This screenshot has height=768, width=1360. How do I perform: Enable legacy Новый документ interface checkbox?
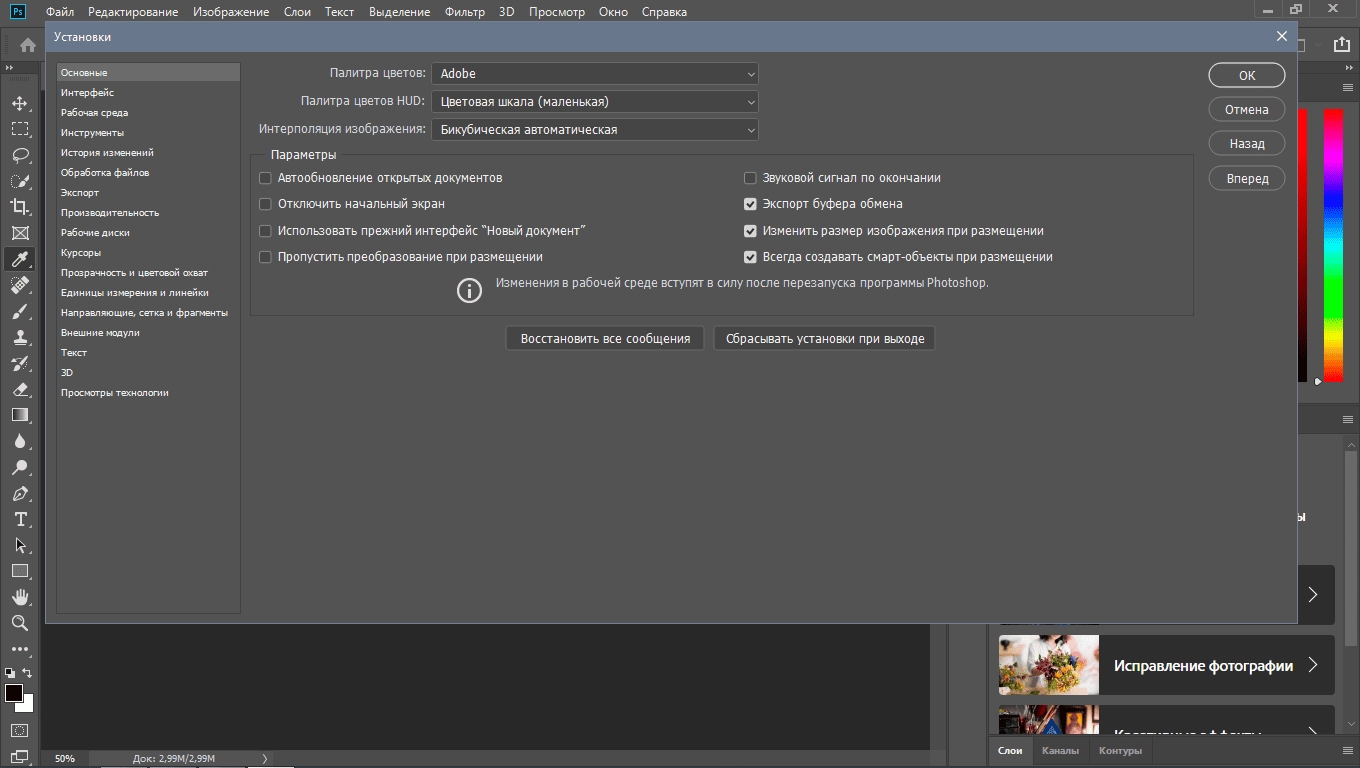[265, 231]
